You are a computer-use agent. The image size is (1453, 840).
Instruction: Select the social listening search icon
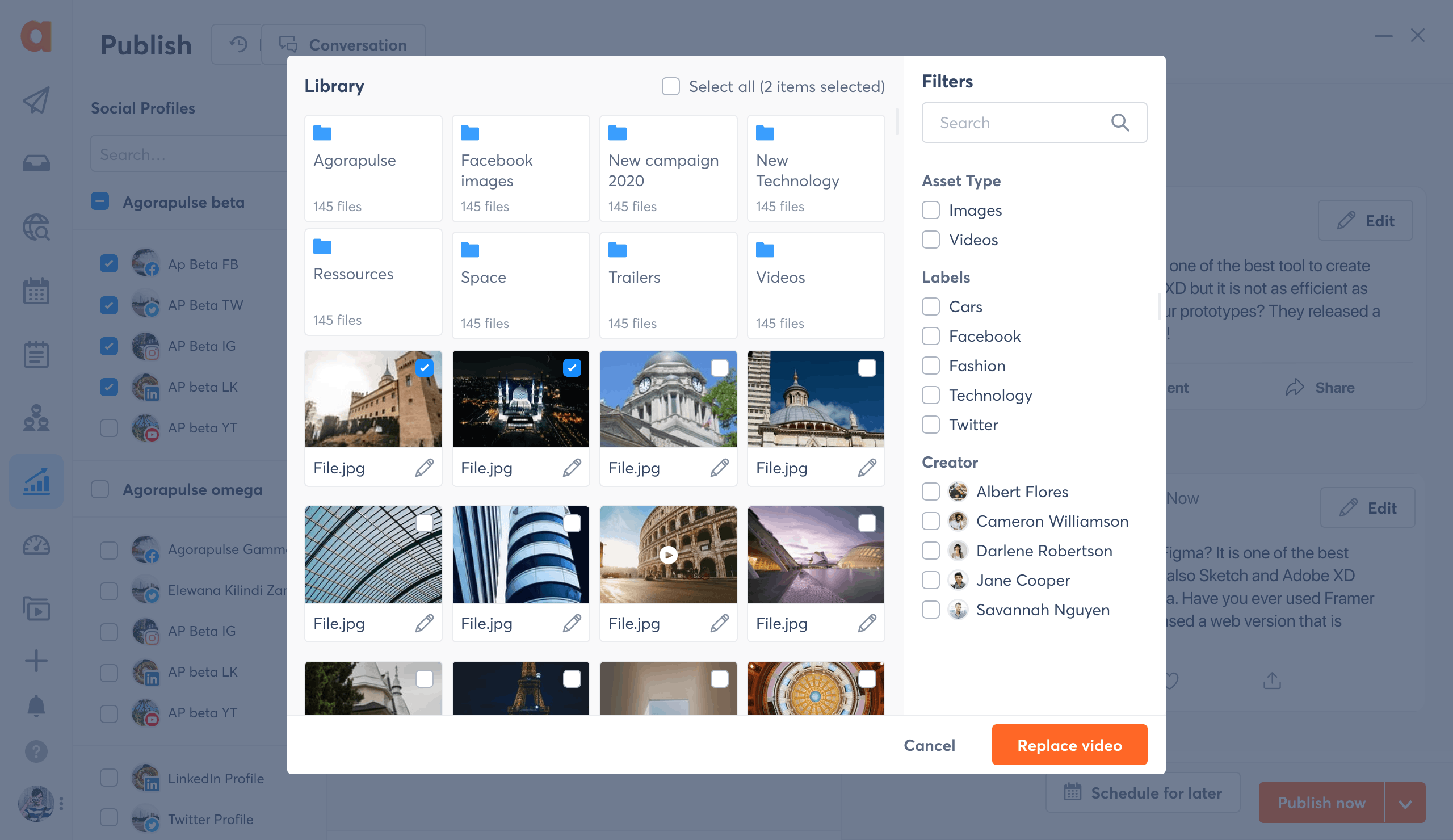coord(36,227)
